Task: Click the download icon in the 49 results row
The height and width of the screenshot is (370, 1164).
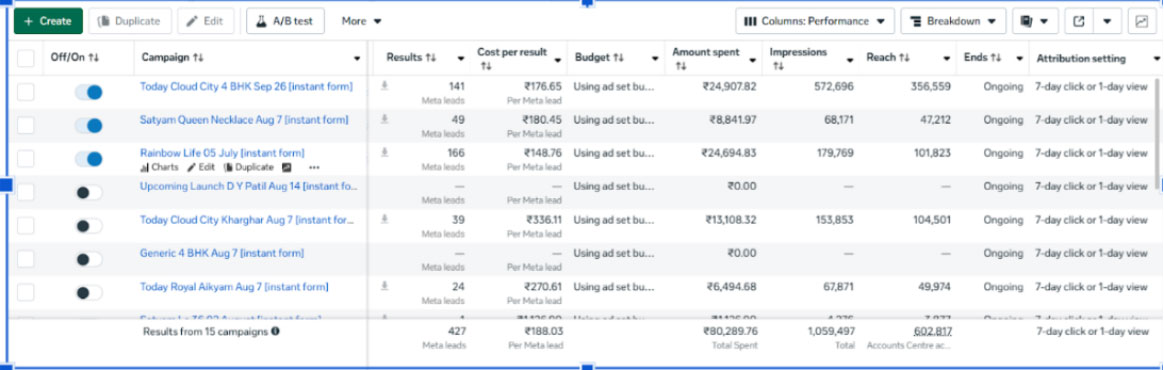Action: click(385, 119)
